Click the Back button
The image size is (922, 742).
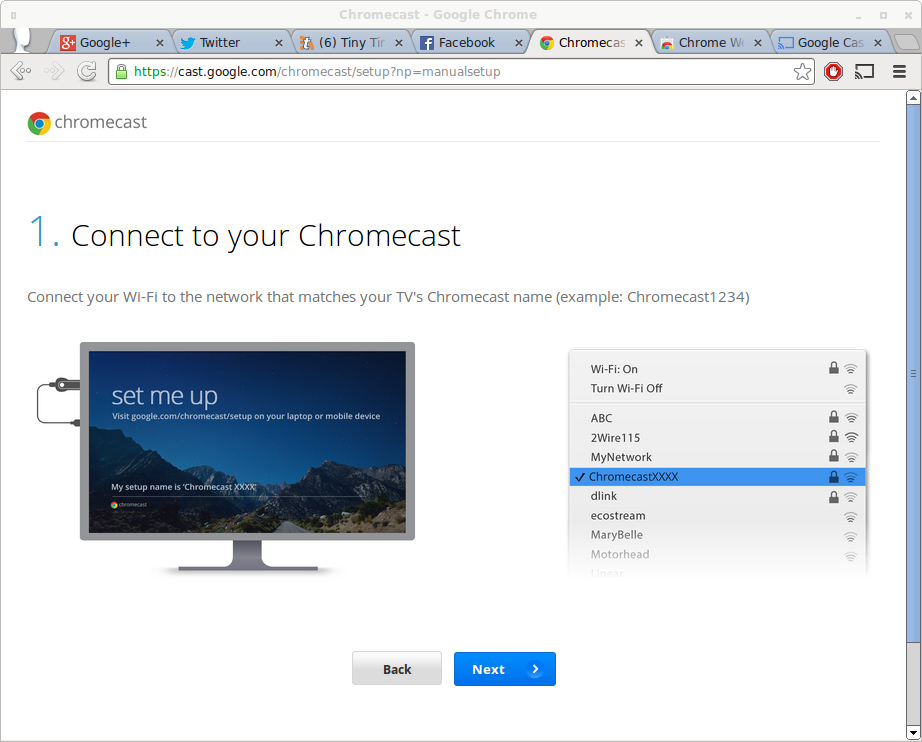(x=397, y=669)
